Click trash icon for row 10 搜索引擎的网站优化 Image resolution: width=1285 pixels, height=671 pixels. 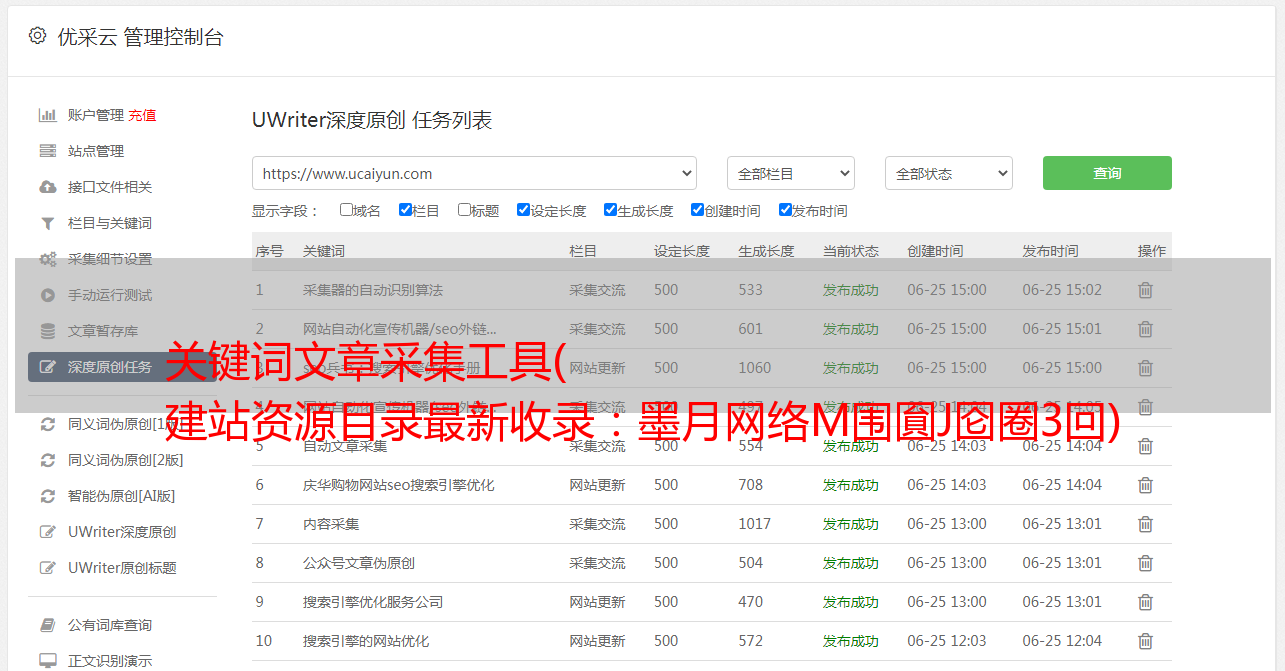click(x=1145, y=641)
